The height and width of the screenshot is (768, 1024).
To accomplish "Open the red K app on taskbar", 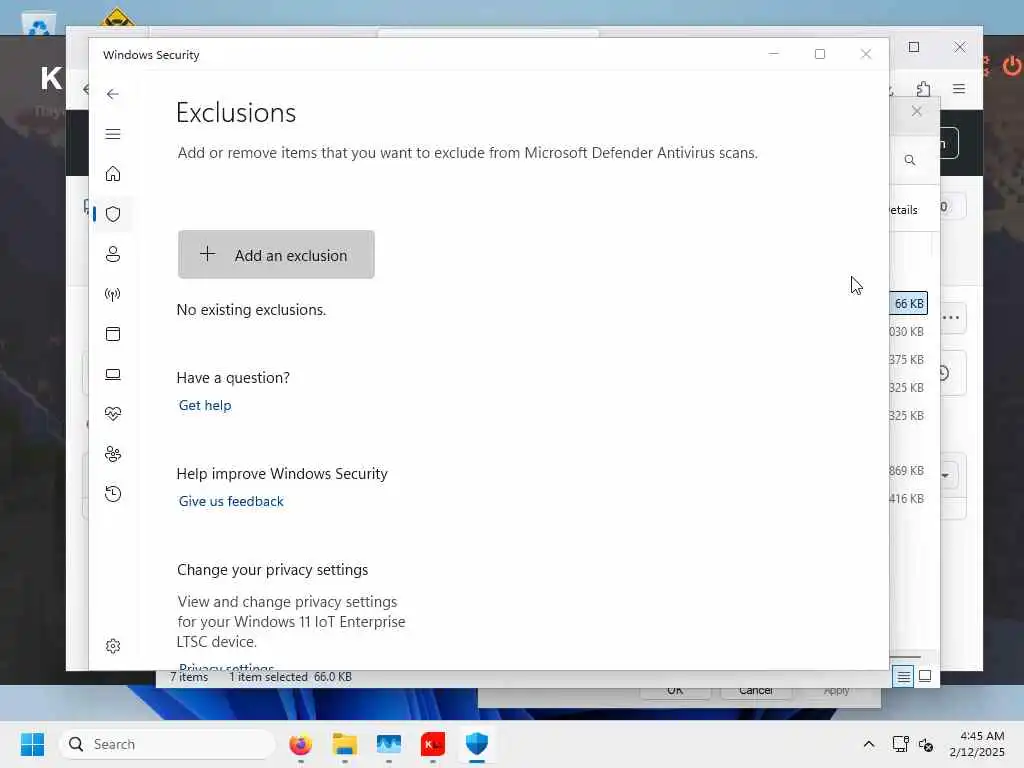I will (432, 744).
